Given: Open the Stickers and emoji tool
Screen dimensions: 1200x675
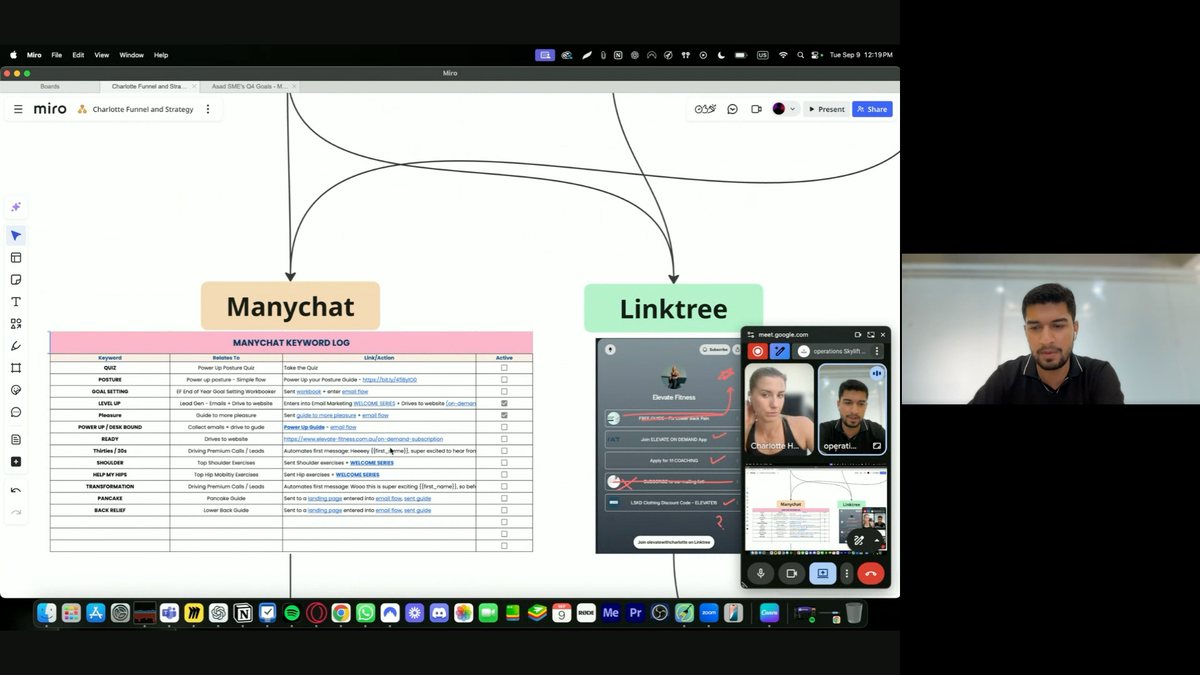Looking at the screenshot, I should coord(16,390).
